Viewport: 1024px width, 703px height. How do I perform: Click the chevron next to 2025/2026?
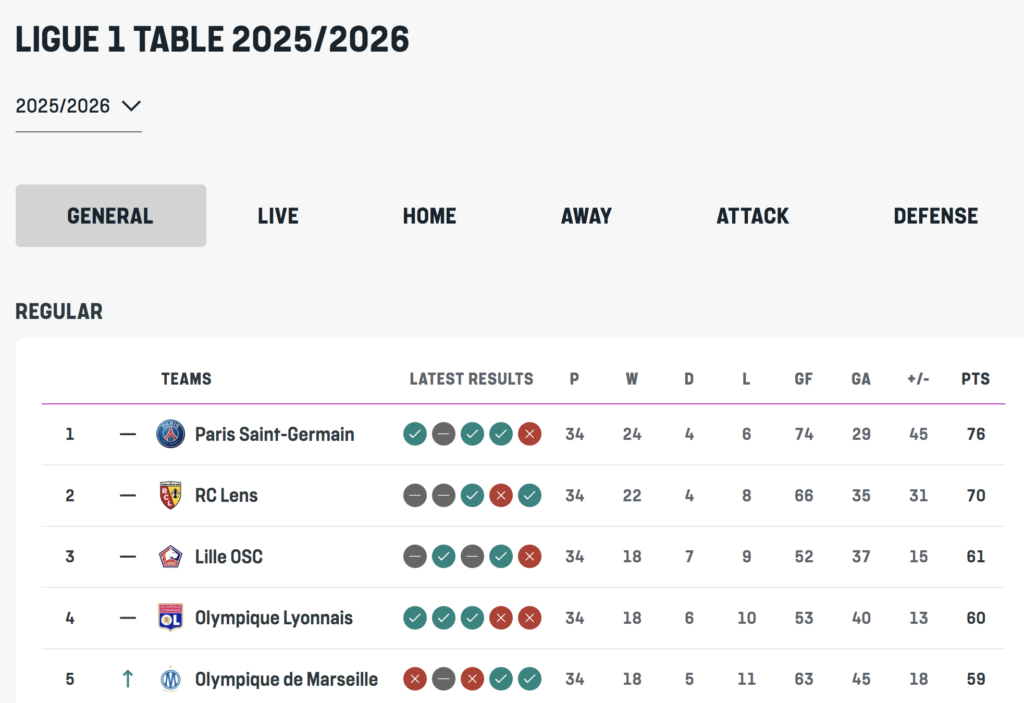[131, 106]
